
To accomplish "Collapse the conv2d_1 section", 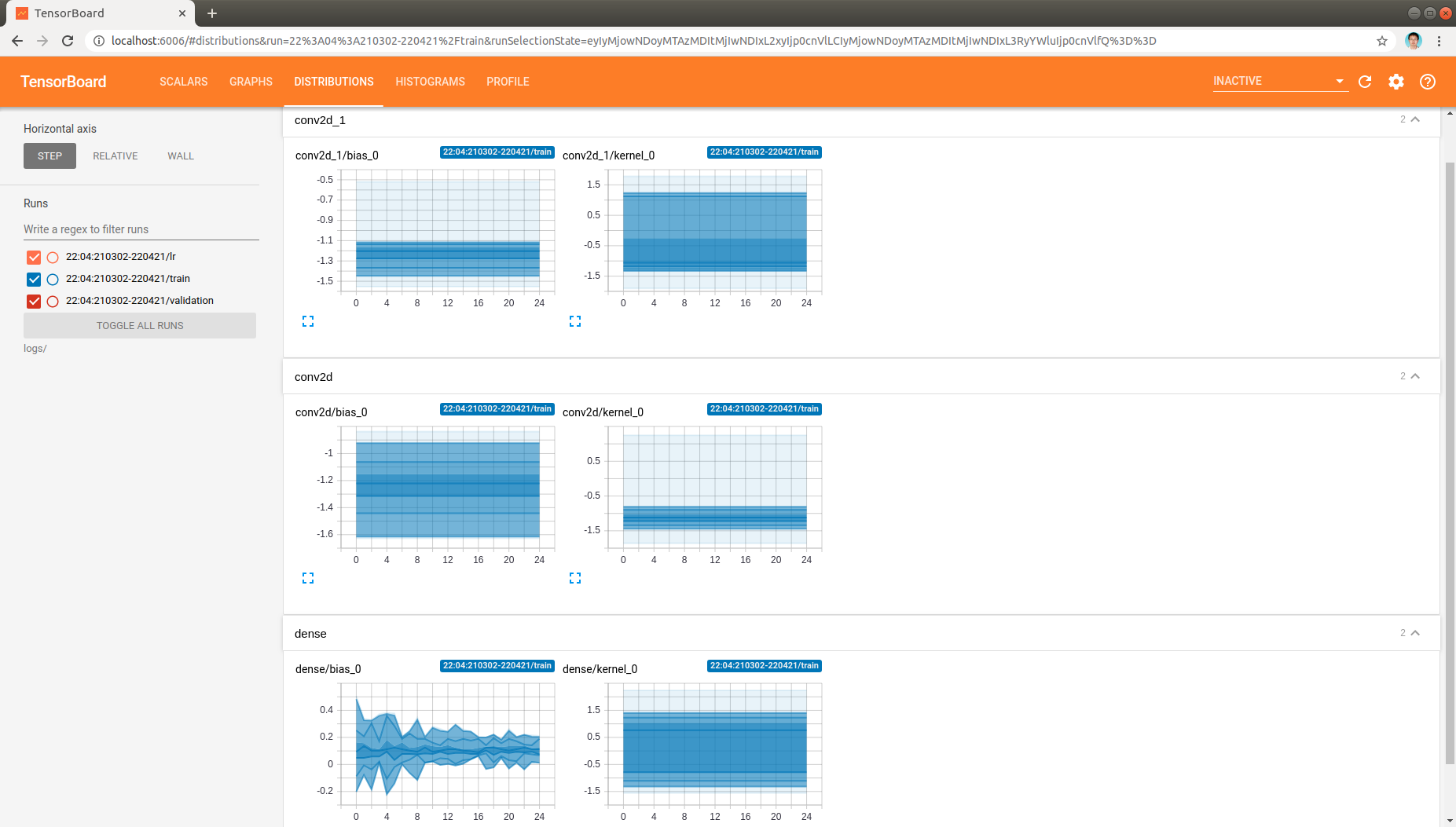I will (x=1415, y=119).
